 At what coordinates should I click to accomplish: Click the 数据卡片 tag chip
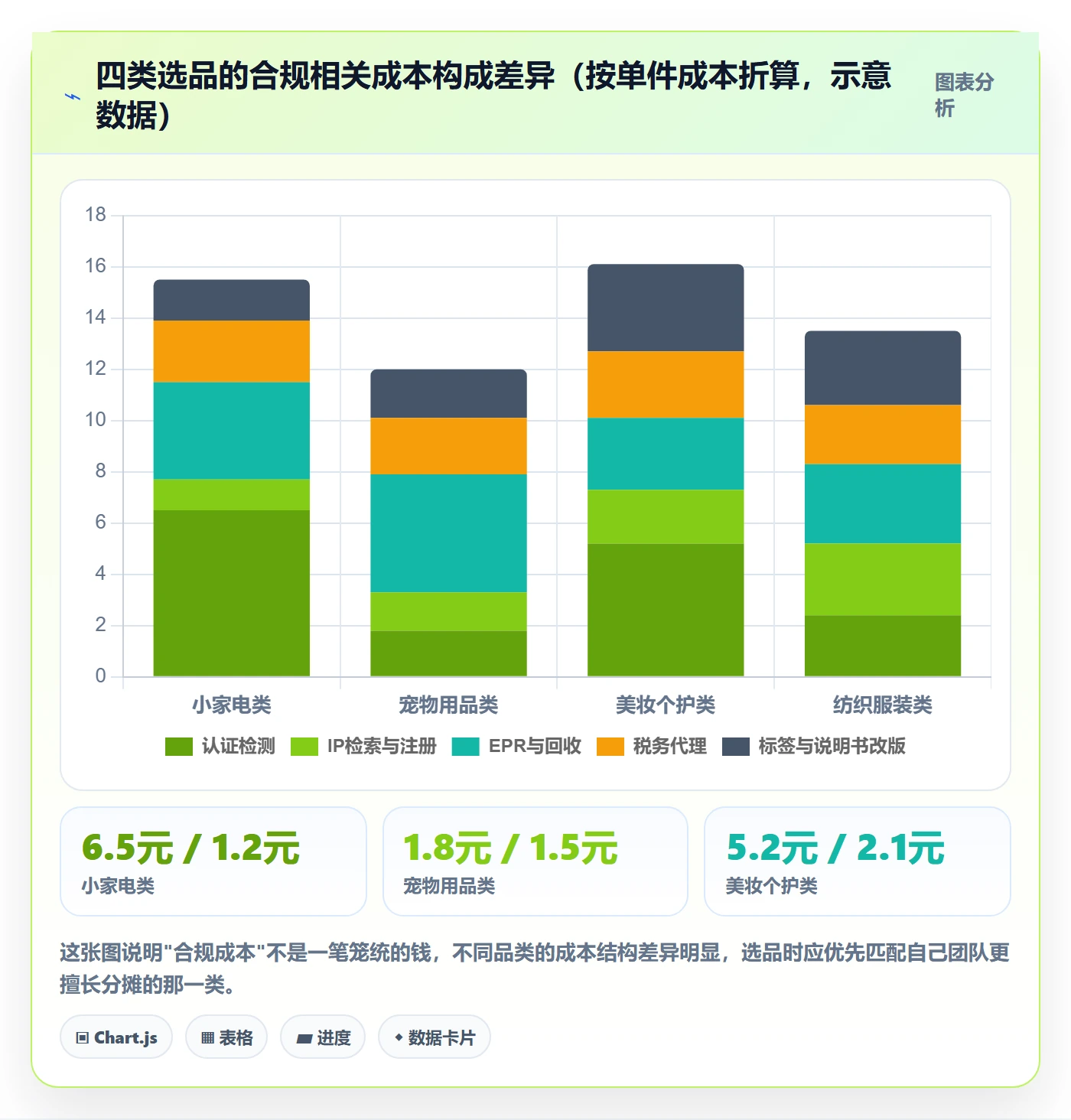(435, 1037)
